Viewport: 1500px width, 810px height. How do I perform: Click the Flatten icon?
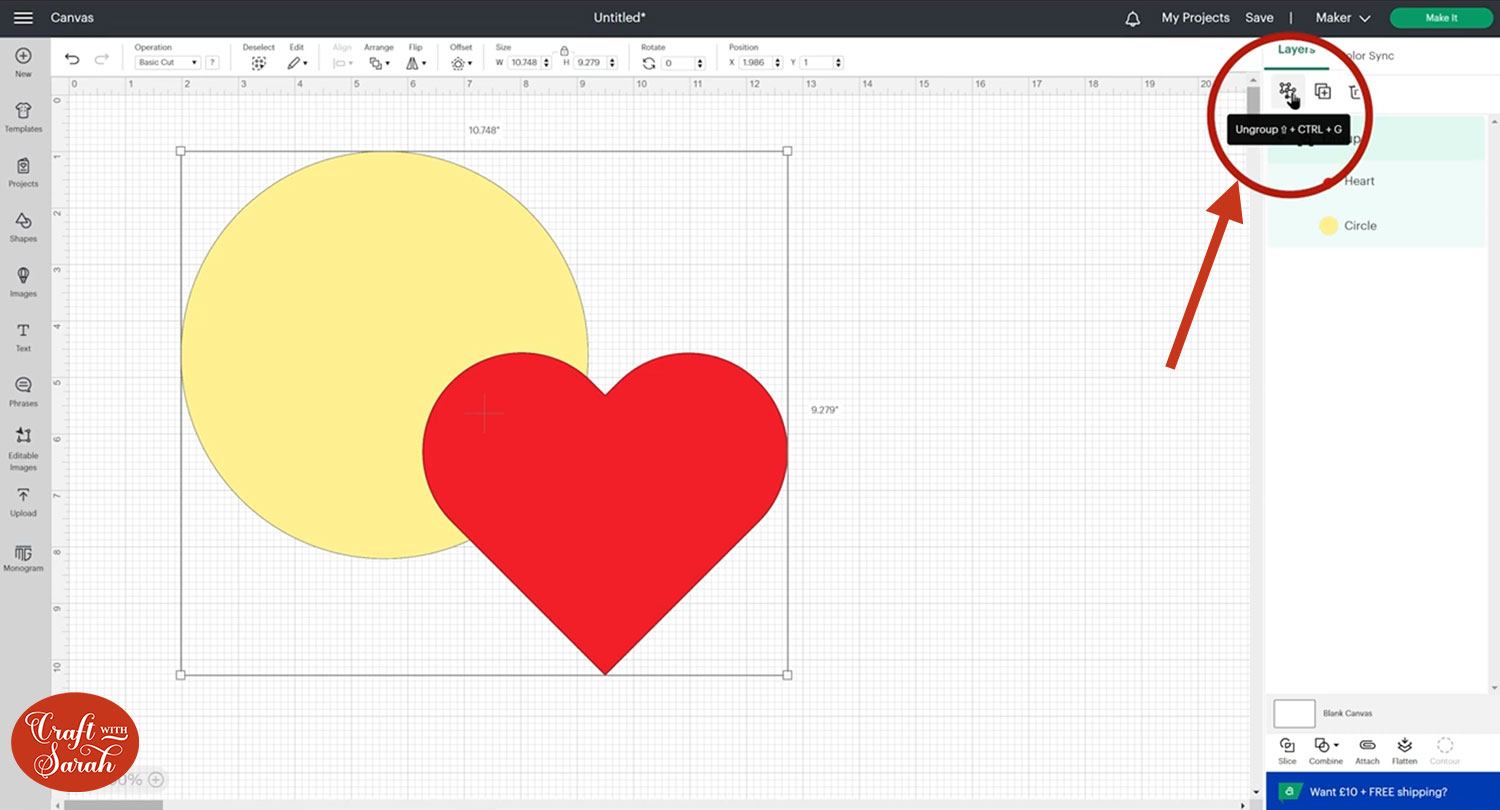coord(1404,747)
